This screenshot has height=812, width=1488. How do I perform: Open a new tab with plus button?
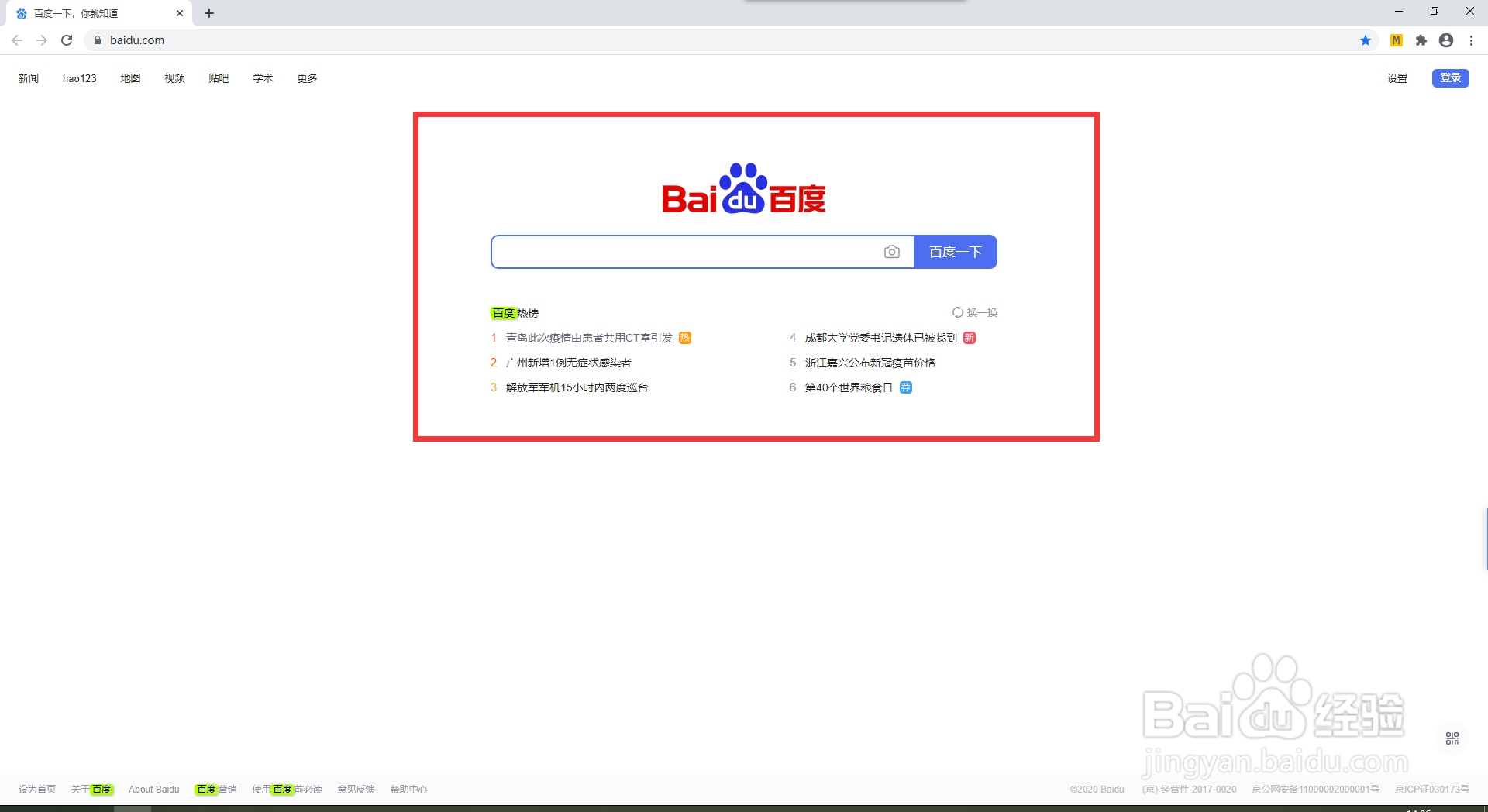click(209, 13)
